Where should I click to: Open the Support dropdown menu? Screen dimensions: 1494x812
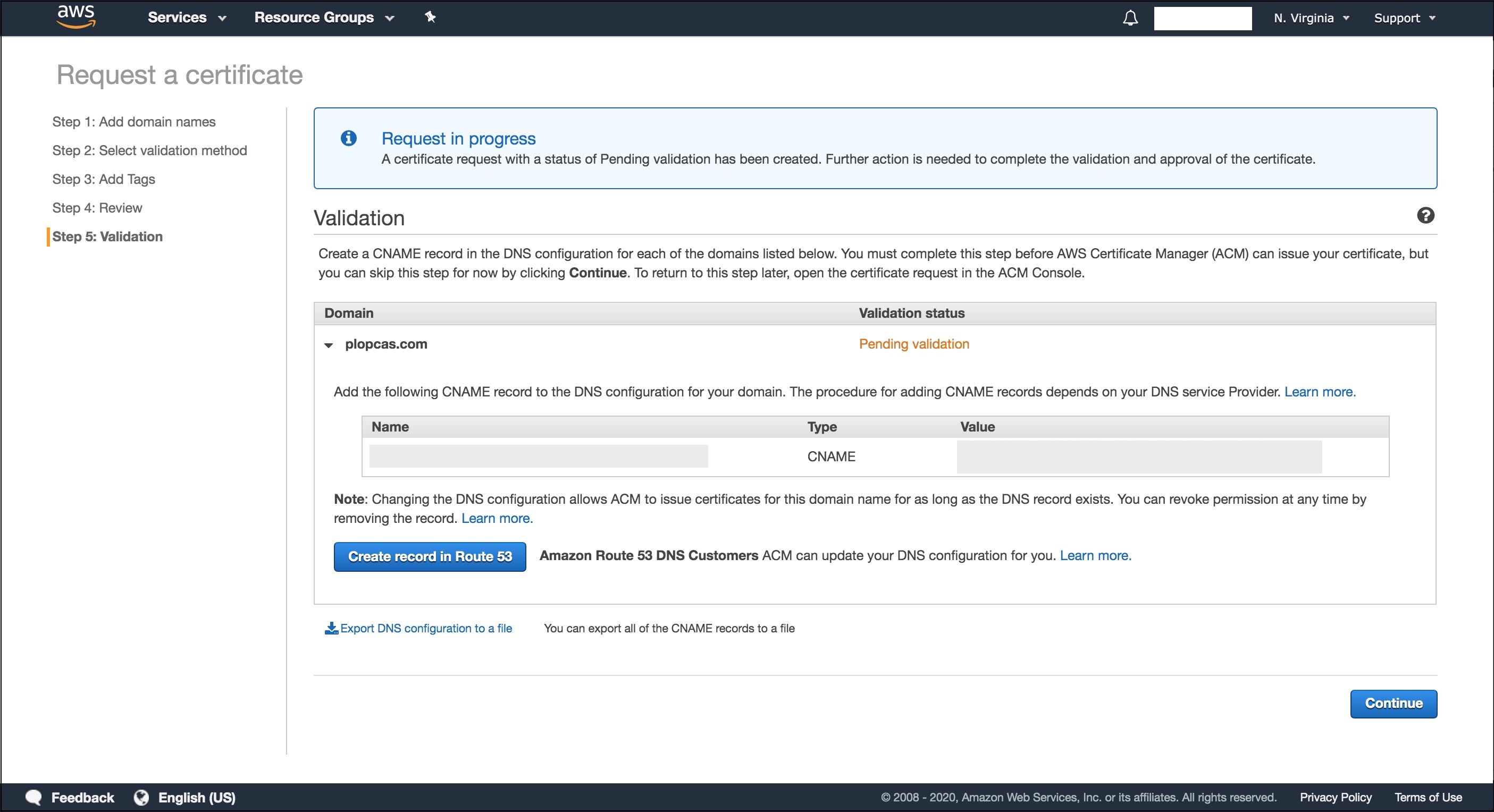coord(1404,18)
